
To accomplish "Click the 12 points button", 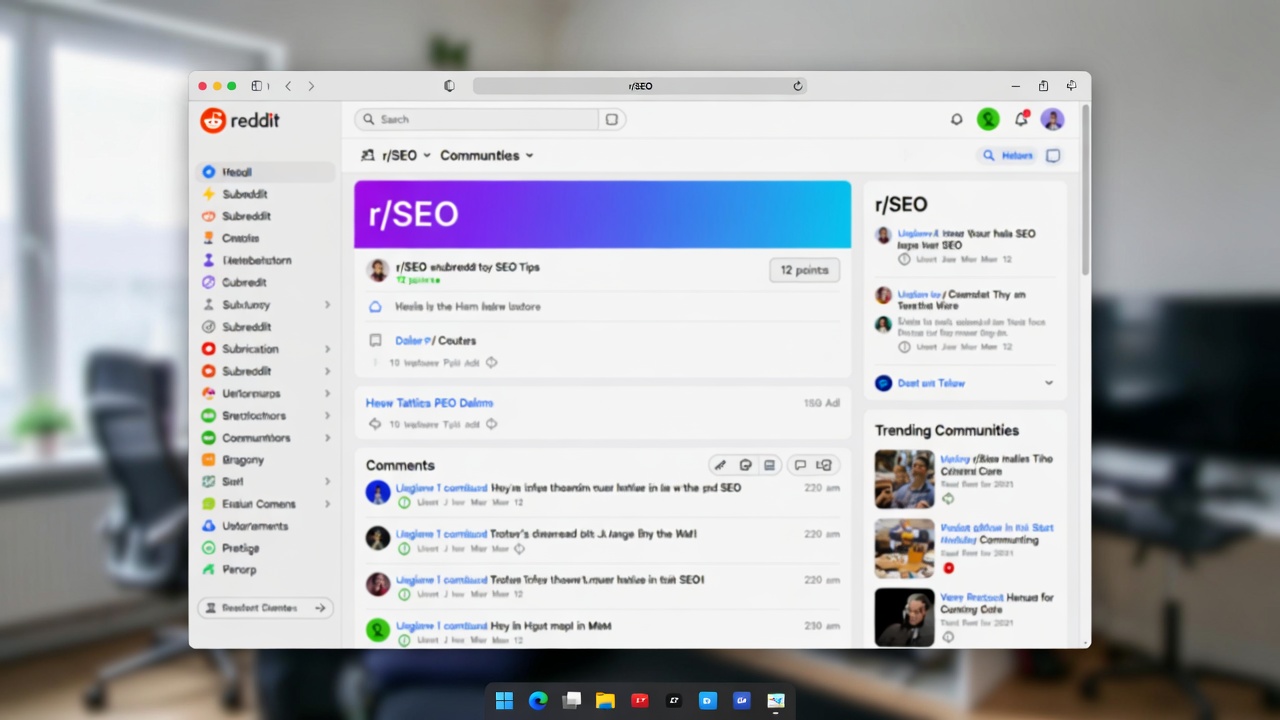I will click(804, 270).
